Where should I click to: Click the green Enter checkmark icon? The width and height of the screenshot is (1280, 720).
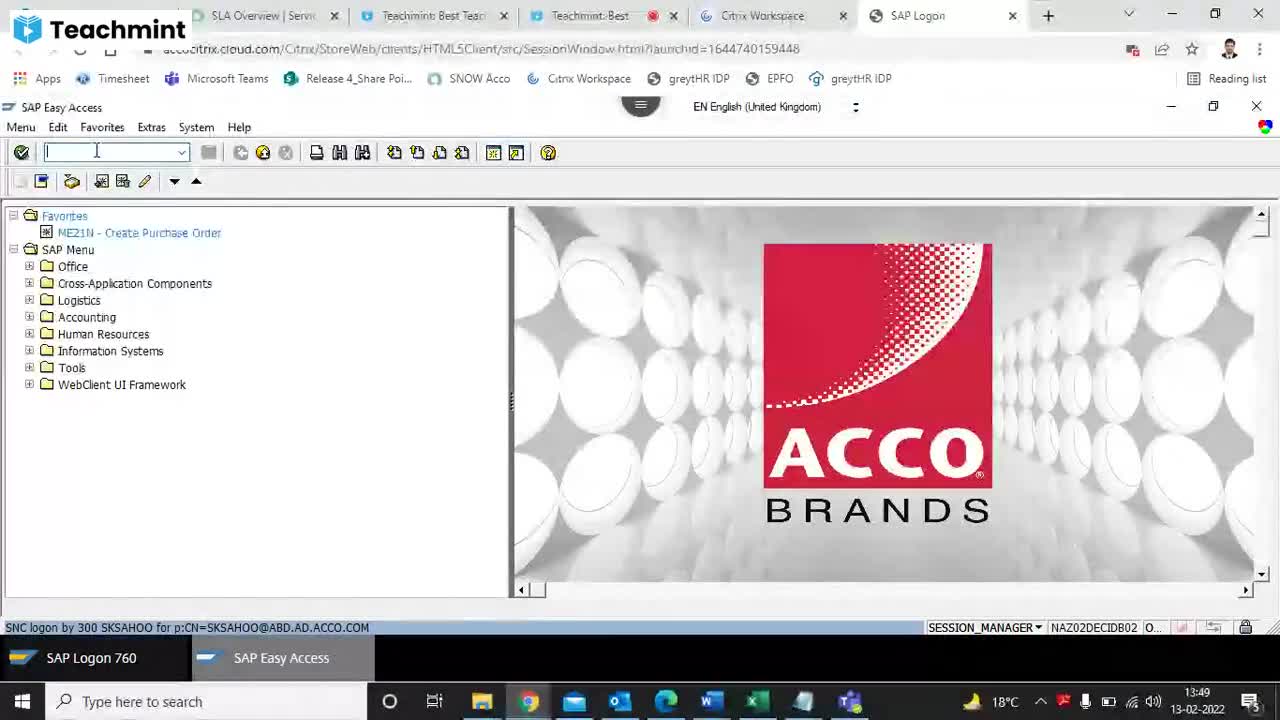pos(21,152)
